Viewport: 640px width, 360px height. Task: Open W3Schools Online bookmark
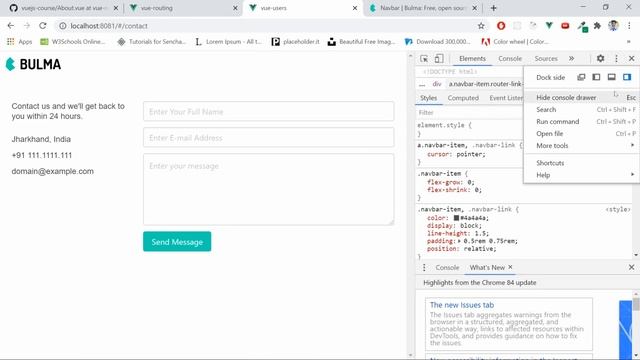pyautogui.click(x=73, y=42)
